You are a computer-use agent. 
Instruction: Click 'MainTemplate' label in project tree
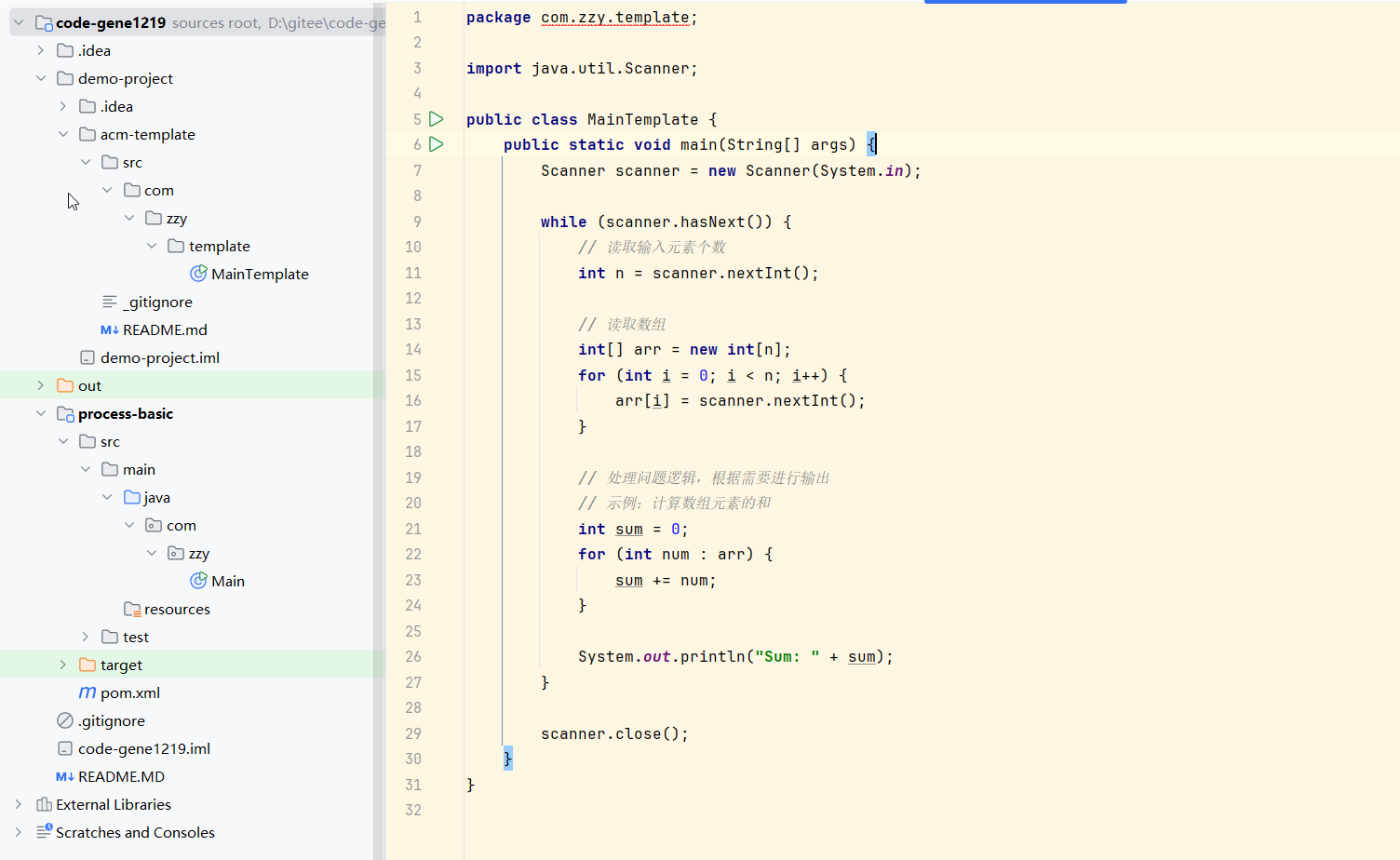[x=260, y=274]
